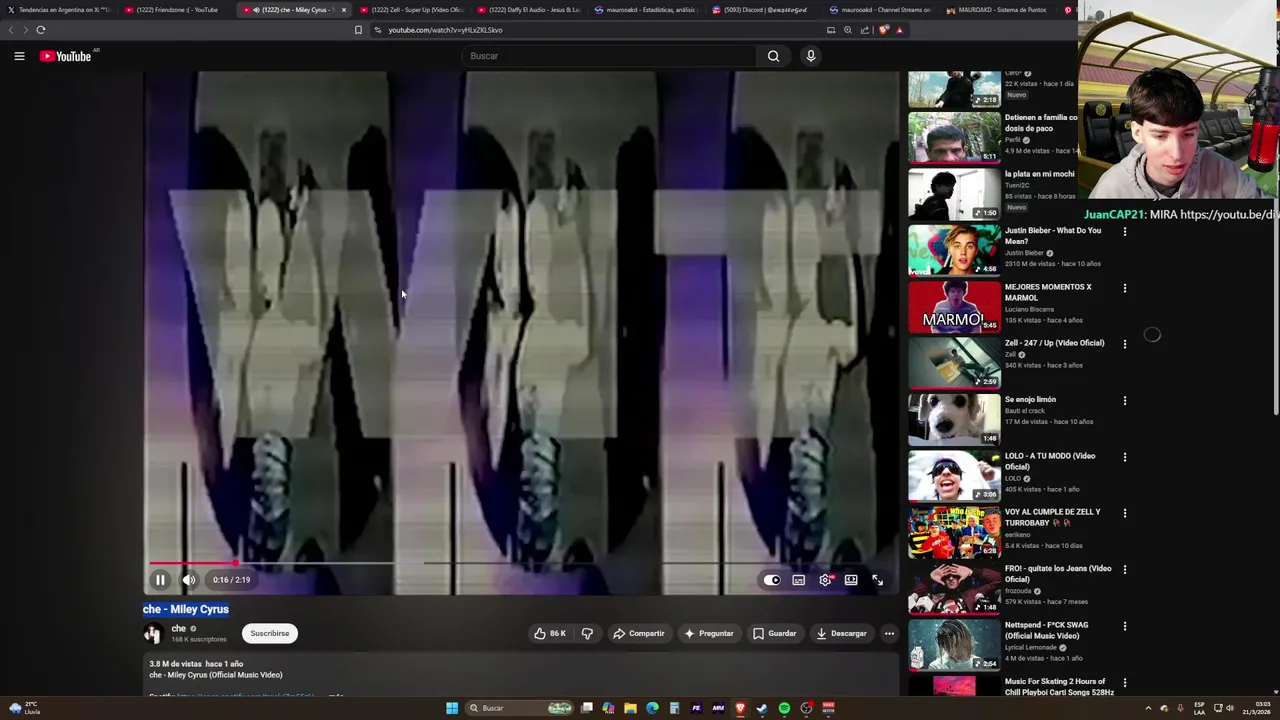
Task: Open File Explorer from the taskbar
Action: pos(630,708)
